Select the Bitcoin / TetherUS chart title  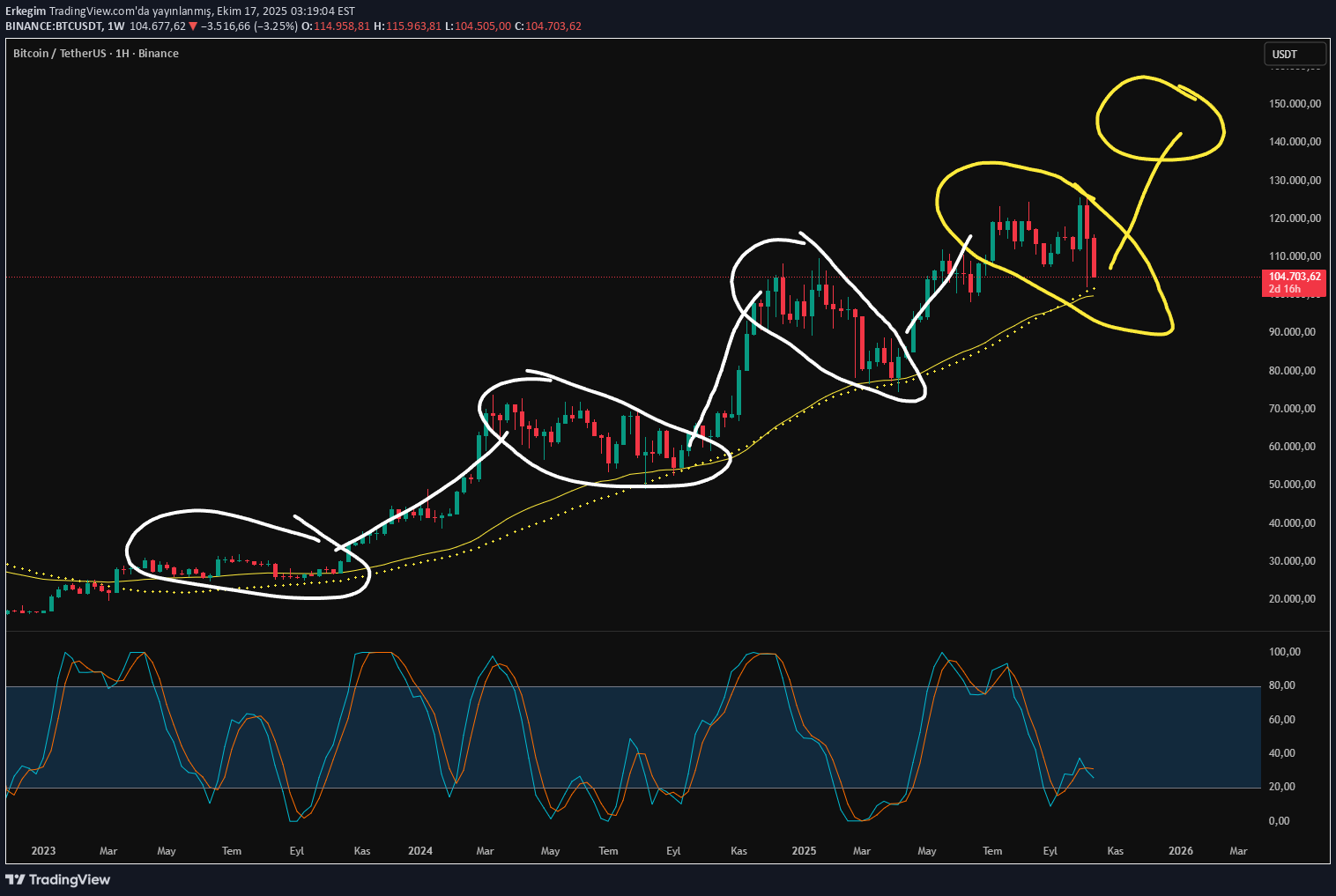click(95, 54)
